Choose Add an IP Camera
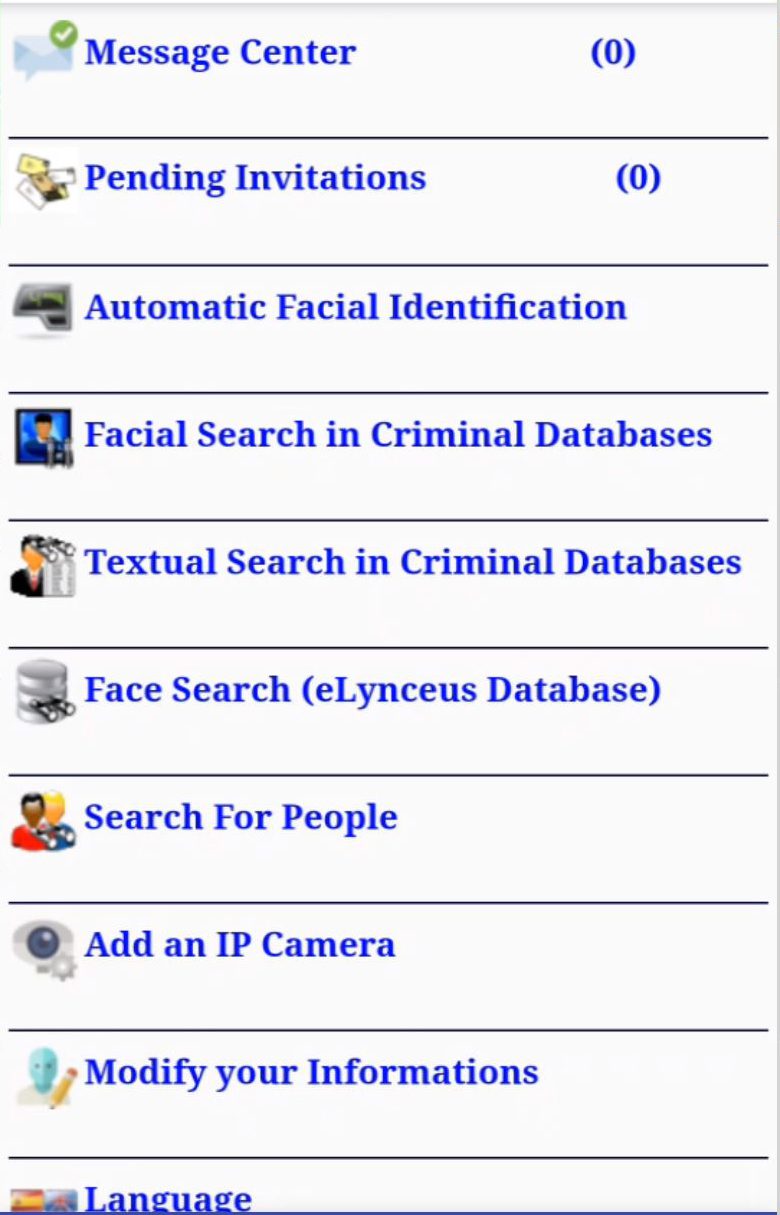Screen dimensions: 780x1215 coord(240,944)
